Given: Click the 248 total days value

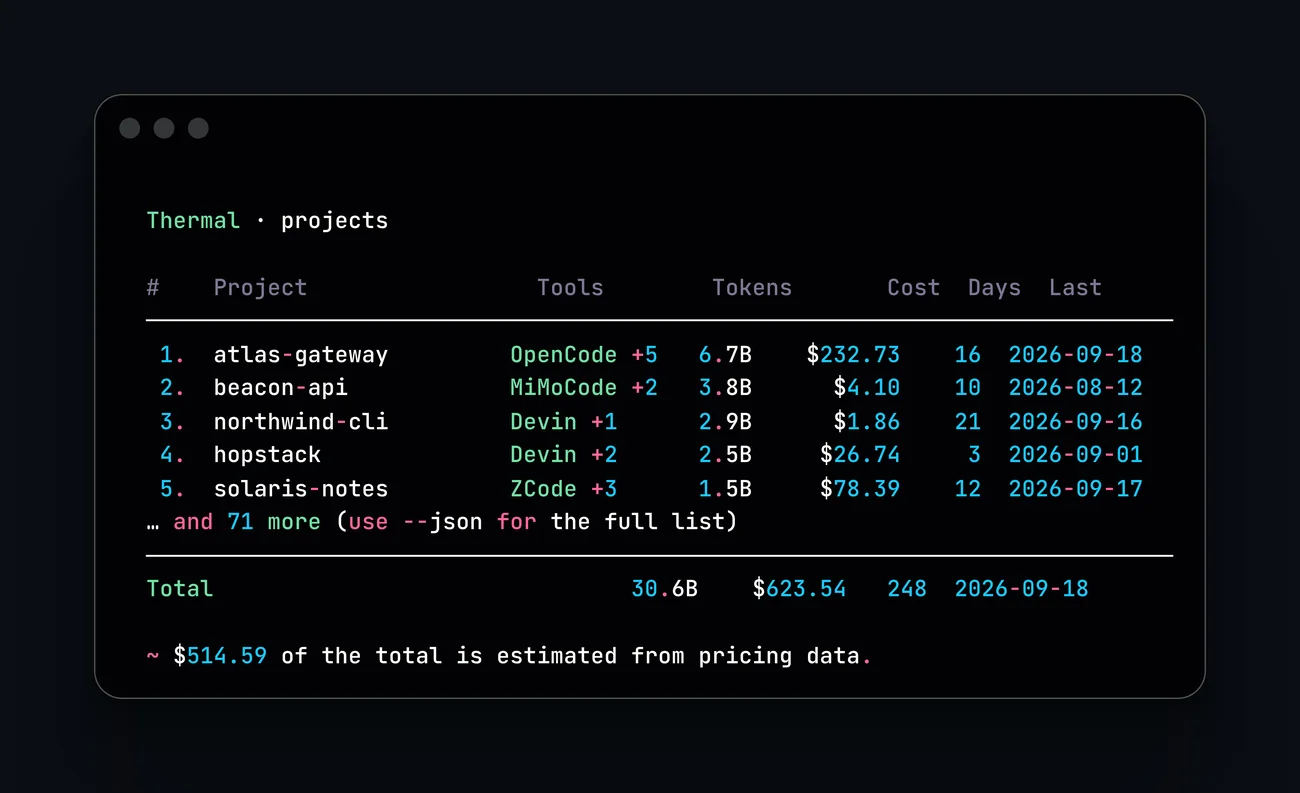Looking at the screenshot, I should click(x=907, y=589).
